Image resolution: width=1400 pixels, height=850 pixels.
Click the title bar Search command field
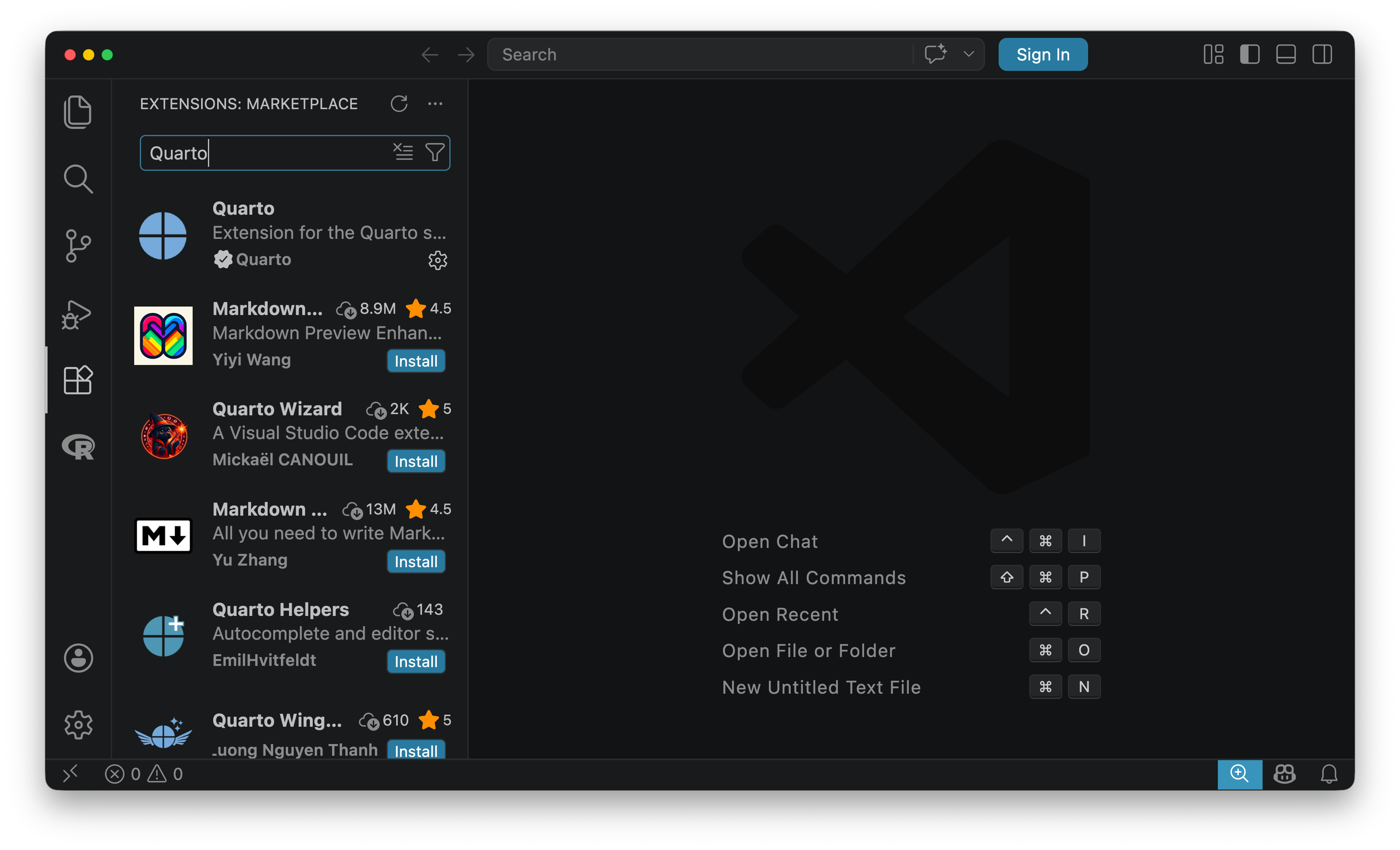(x=699, y=54)
